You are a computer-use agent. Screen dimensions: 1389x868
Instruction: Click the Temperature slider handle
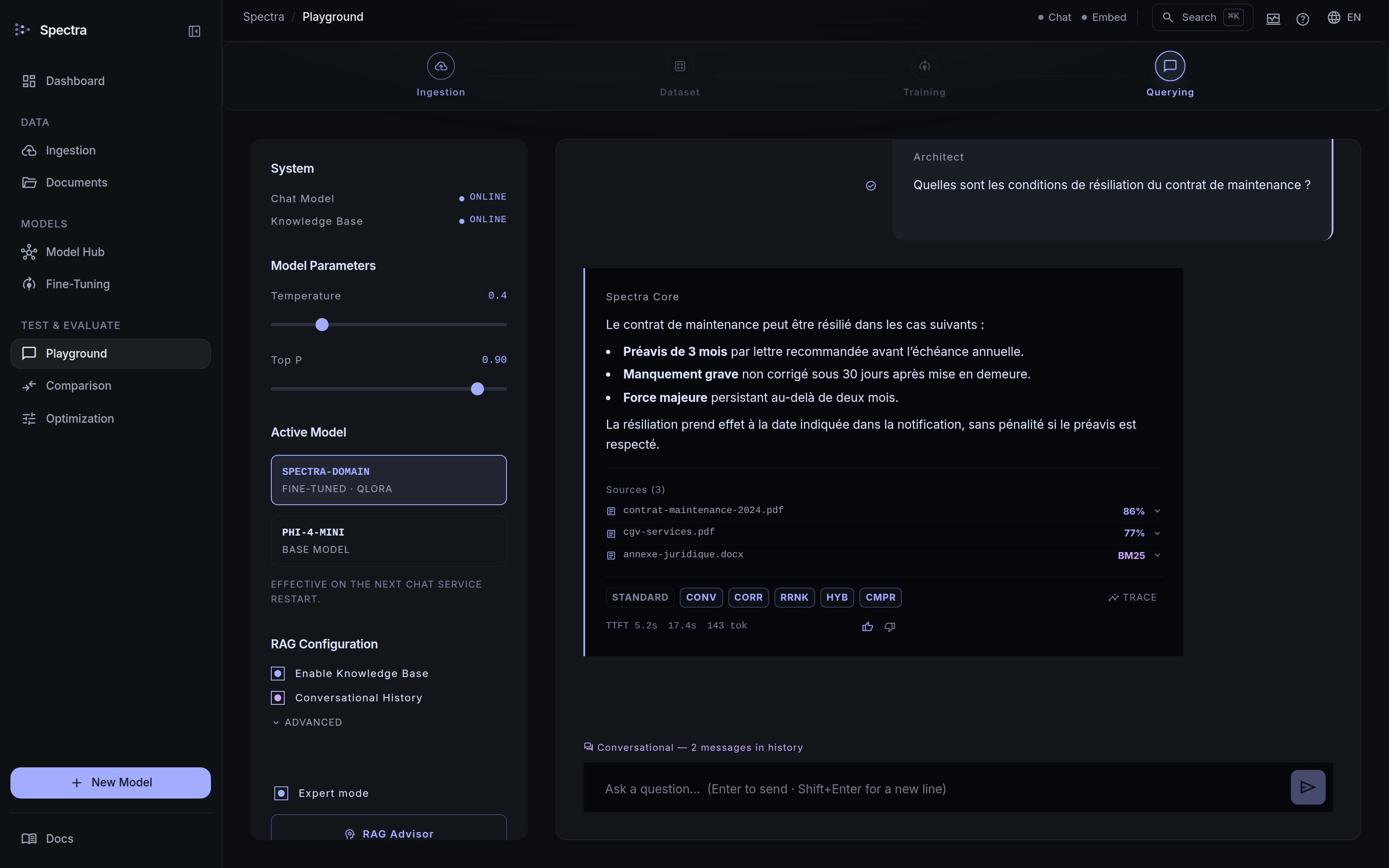tap(322, 325)
